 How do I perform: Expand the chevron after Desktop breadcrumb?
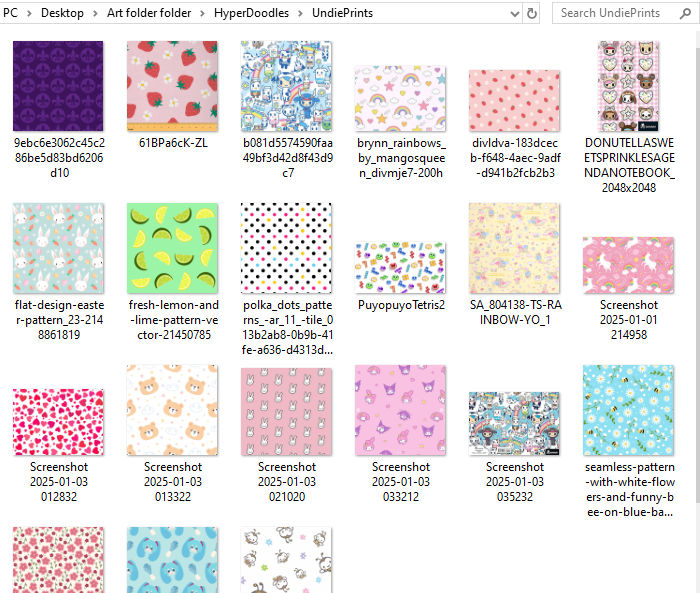[95, 13]
